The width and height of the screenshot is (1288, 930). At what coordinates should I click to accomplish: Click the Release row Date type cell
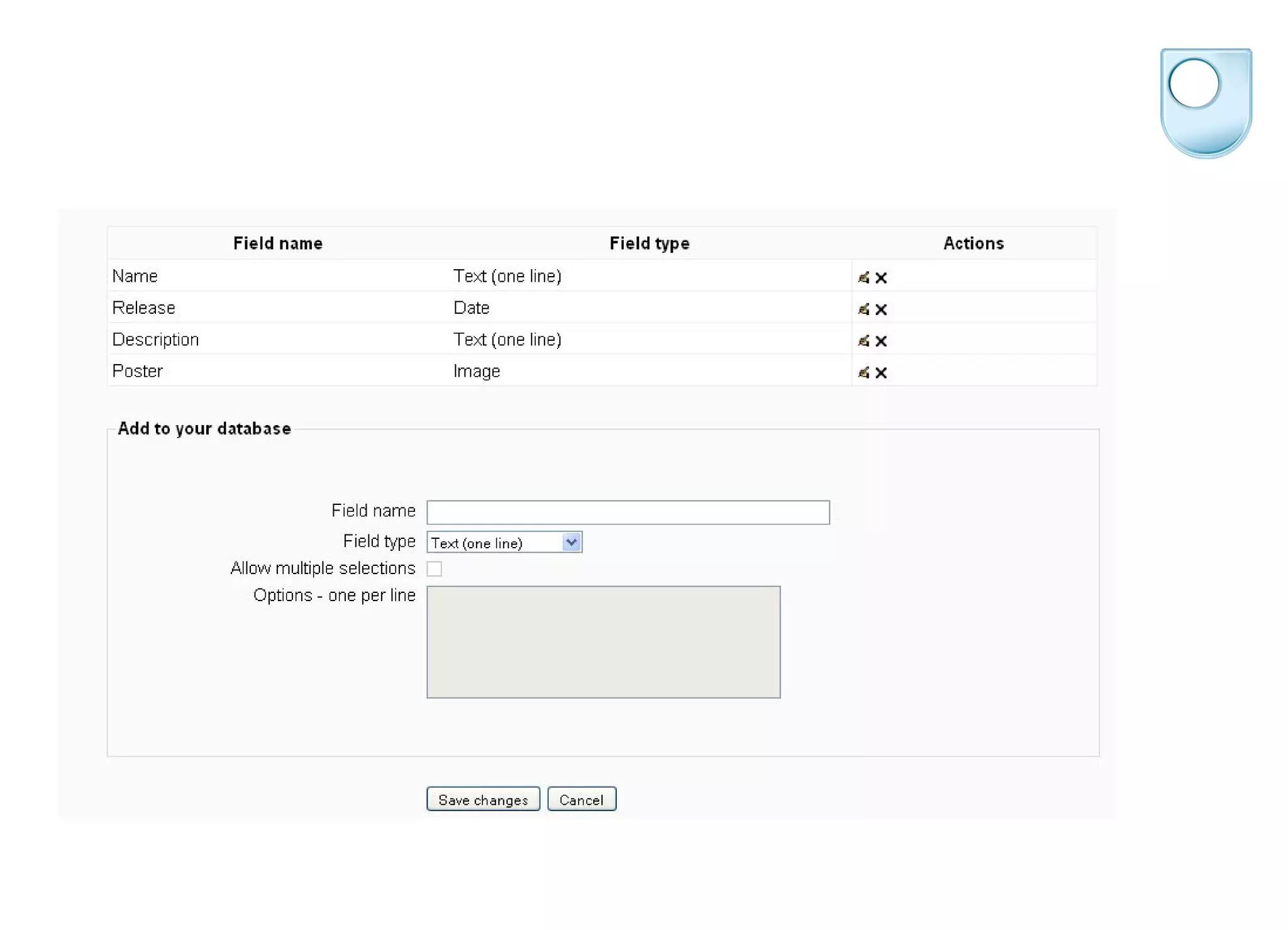(471, 308)
